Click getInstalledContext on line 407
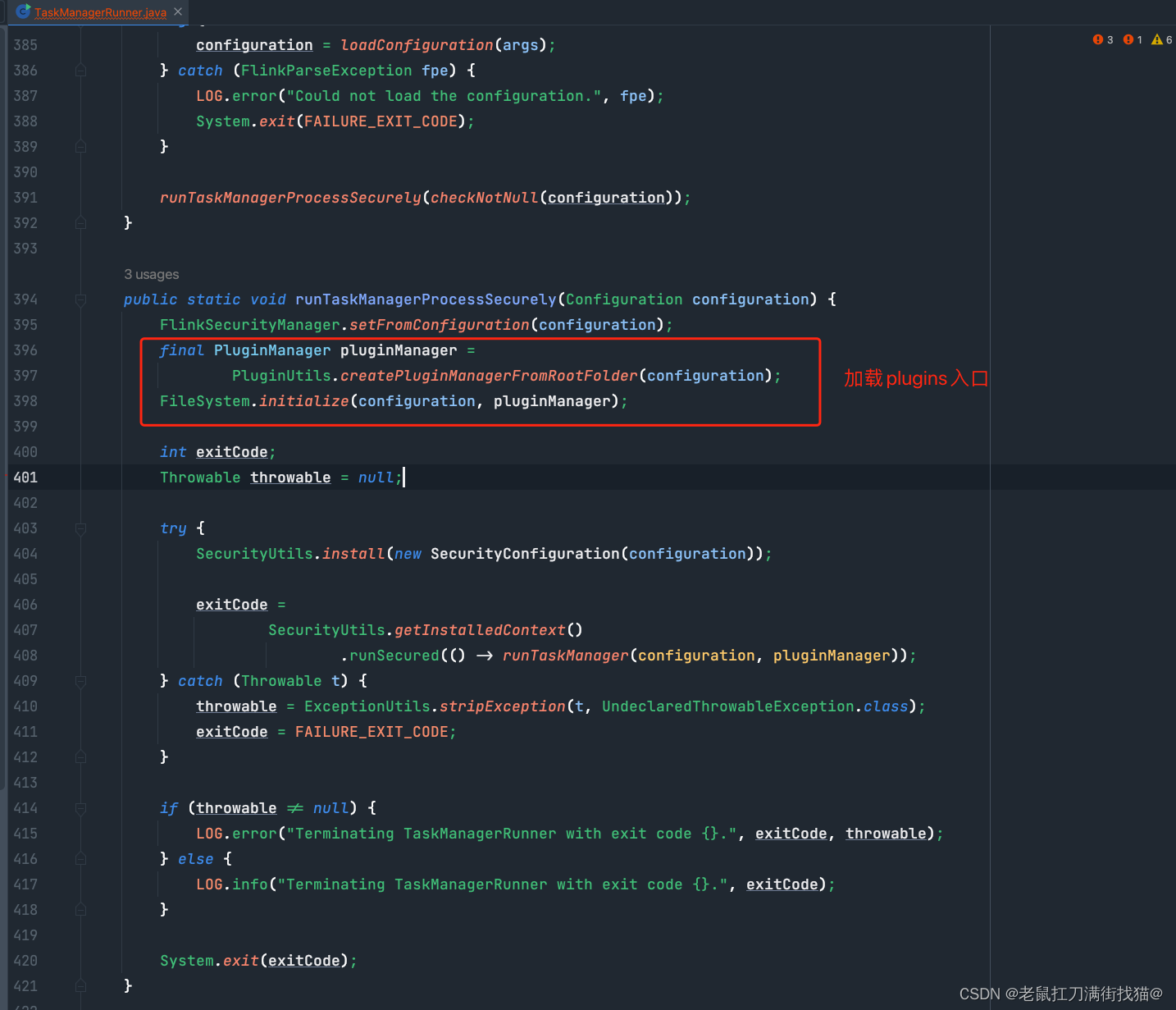1176x1010 pixels. (x=480, y=630)
